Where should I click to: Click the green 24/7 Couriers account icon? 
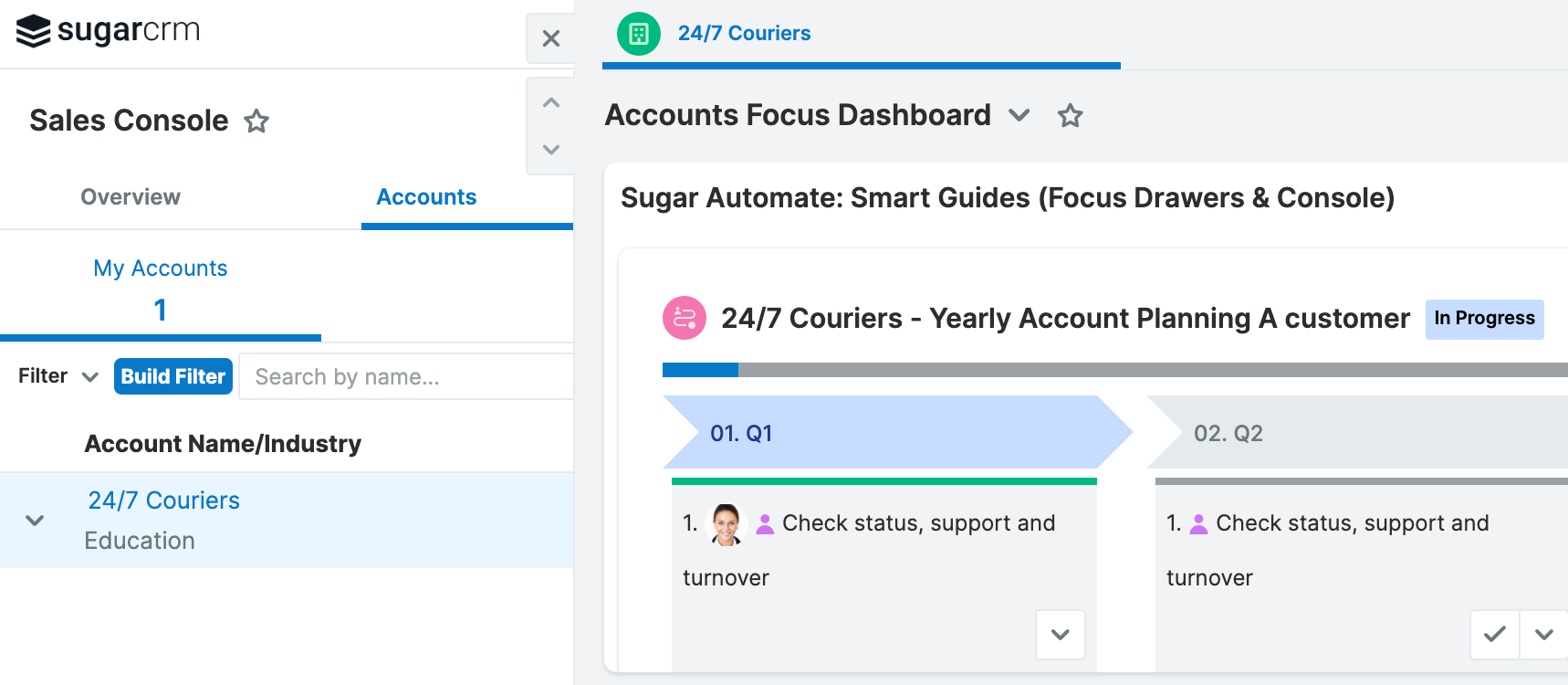pyautogui.click(x=639, y=34)
